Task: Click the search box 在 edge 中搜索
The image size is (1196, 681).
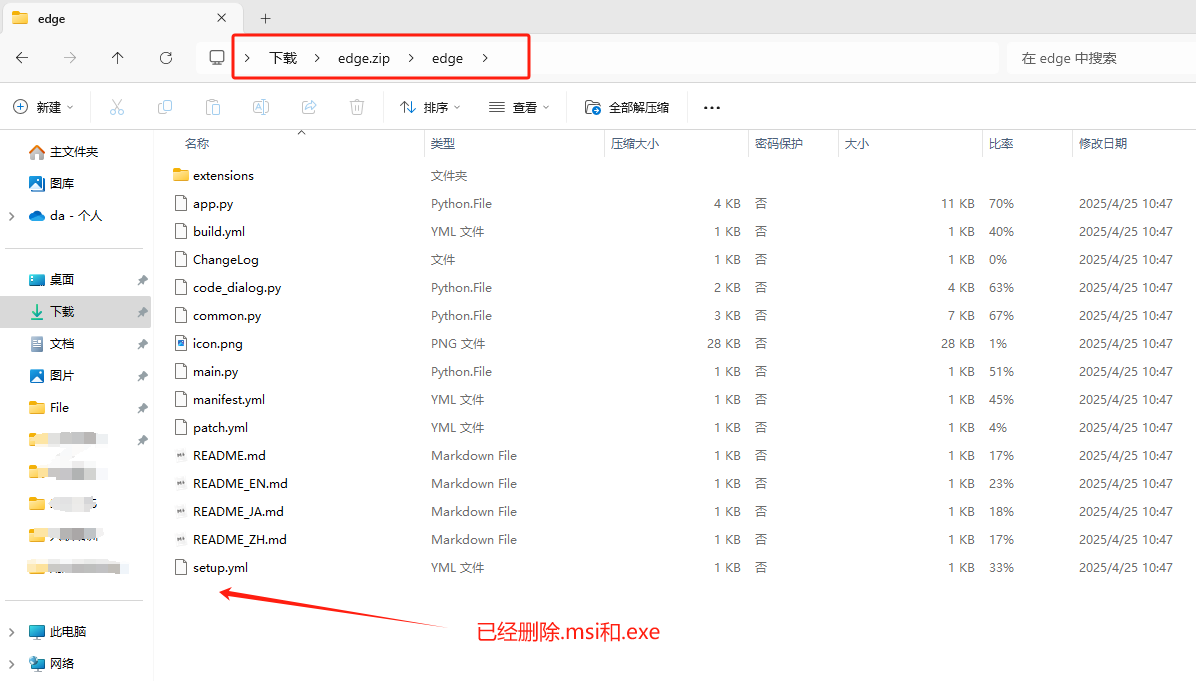Action: pos(1102,58)
